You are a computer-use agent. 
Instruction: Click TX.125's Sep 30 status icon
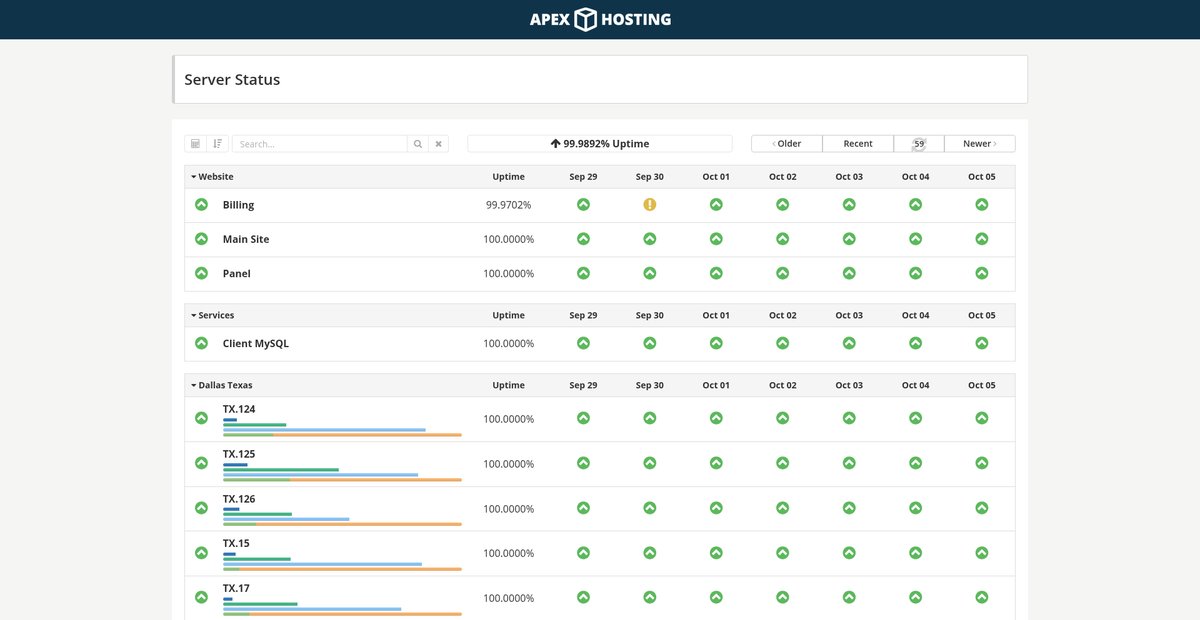[x=650, y=463]
